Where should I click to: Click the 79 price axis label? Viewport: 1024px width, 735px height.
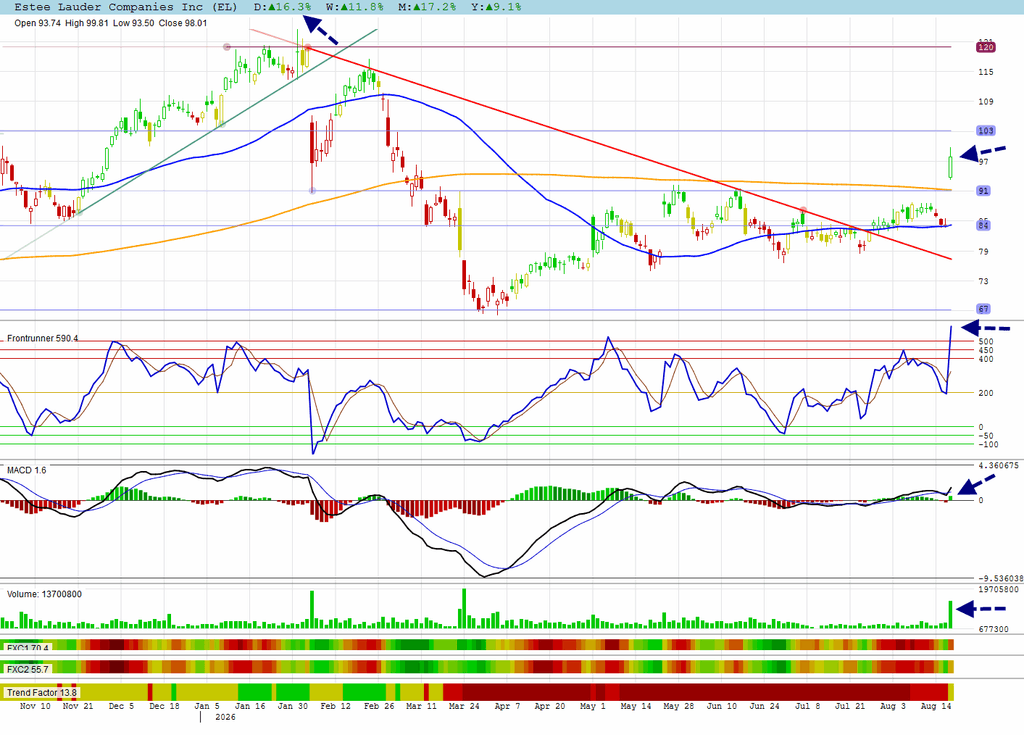click(983, 251)
